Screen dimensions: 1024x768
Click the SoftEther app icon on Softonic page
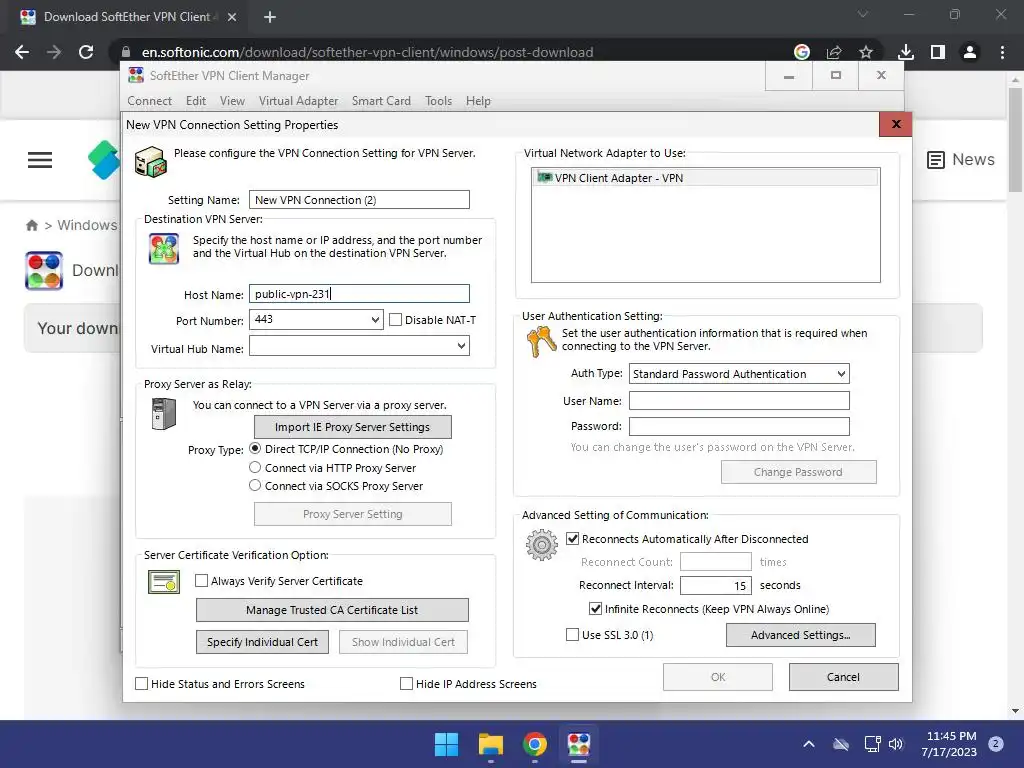[x=44, y=270]
